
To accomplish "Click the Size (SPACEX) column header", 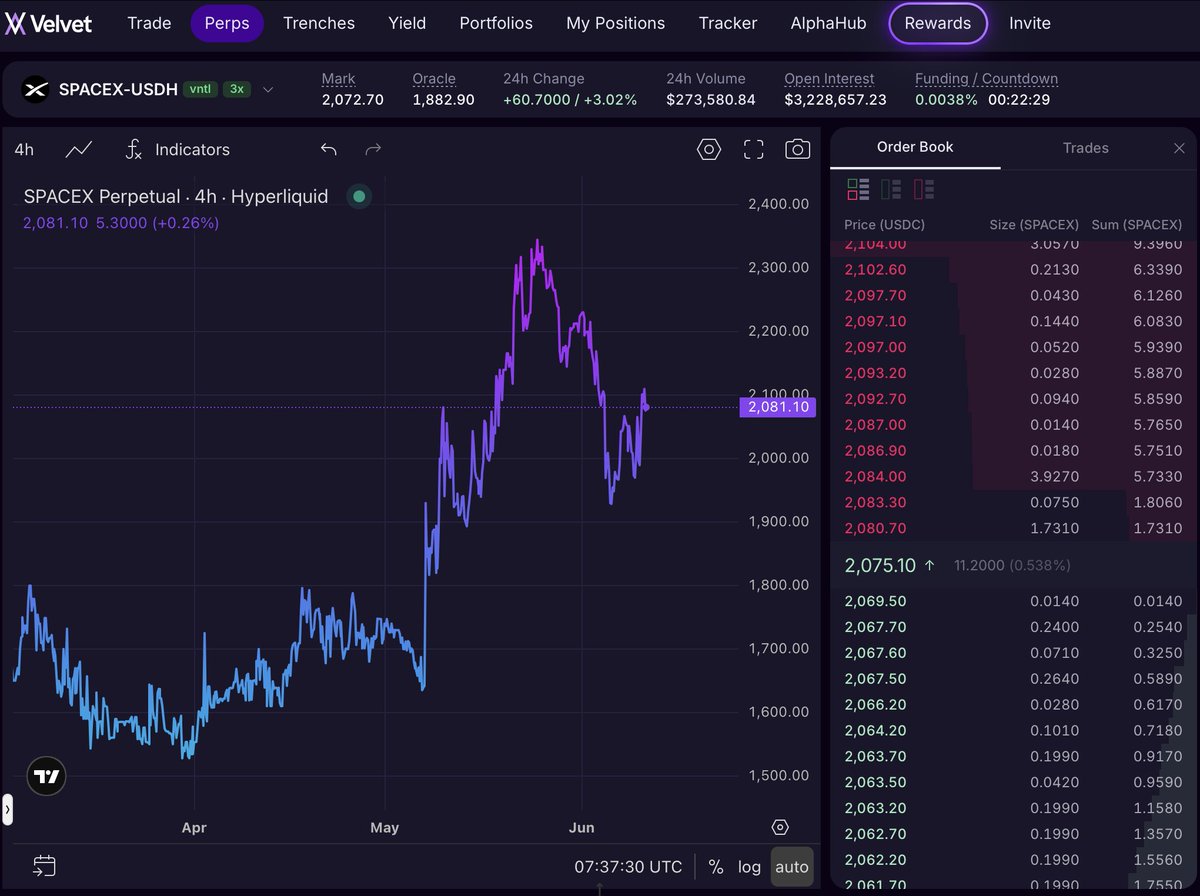I will point(1033,224).
